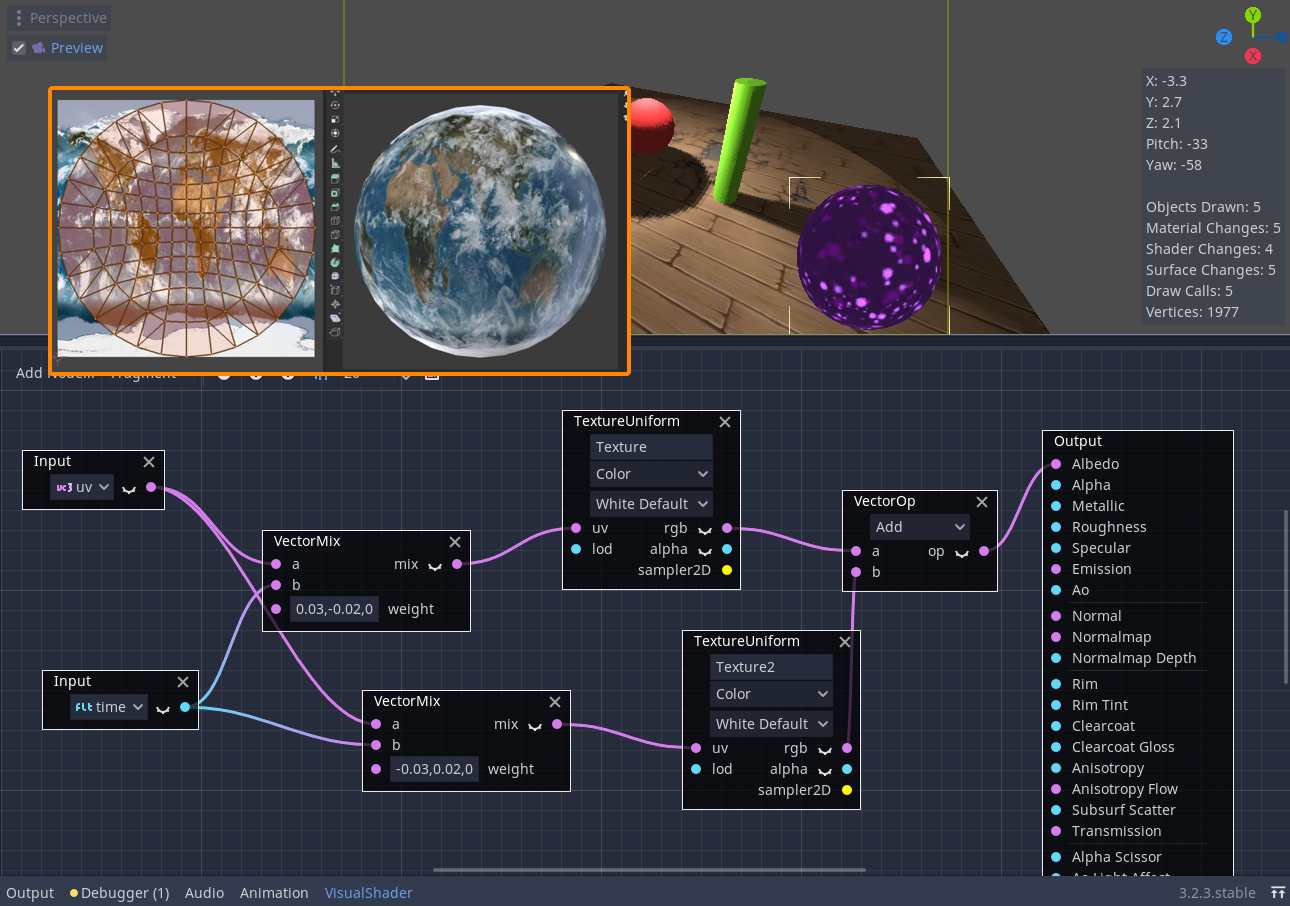
Task: Click the Y axis gizmo handle
Action: (1252, 16)
